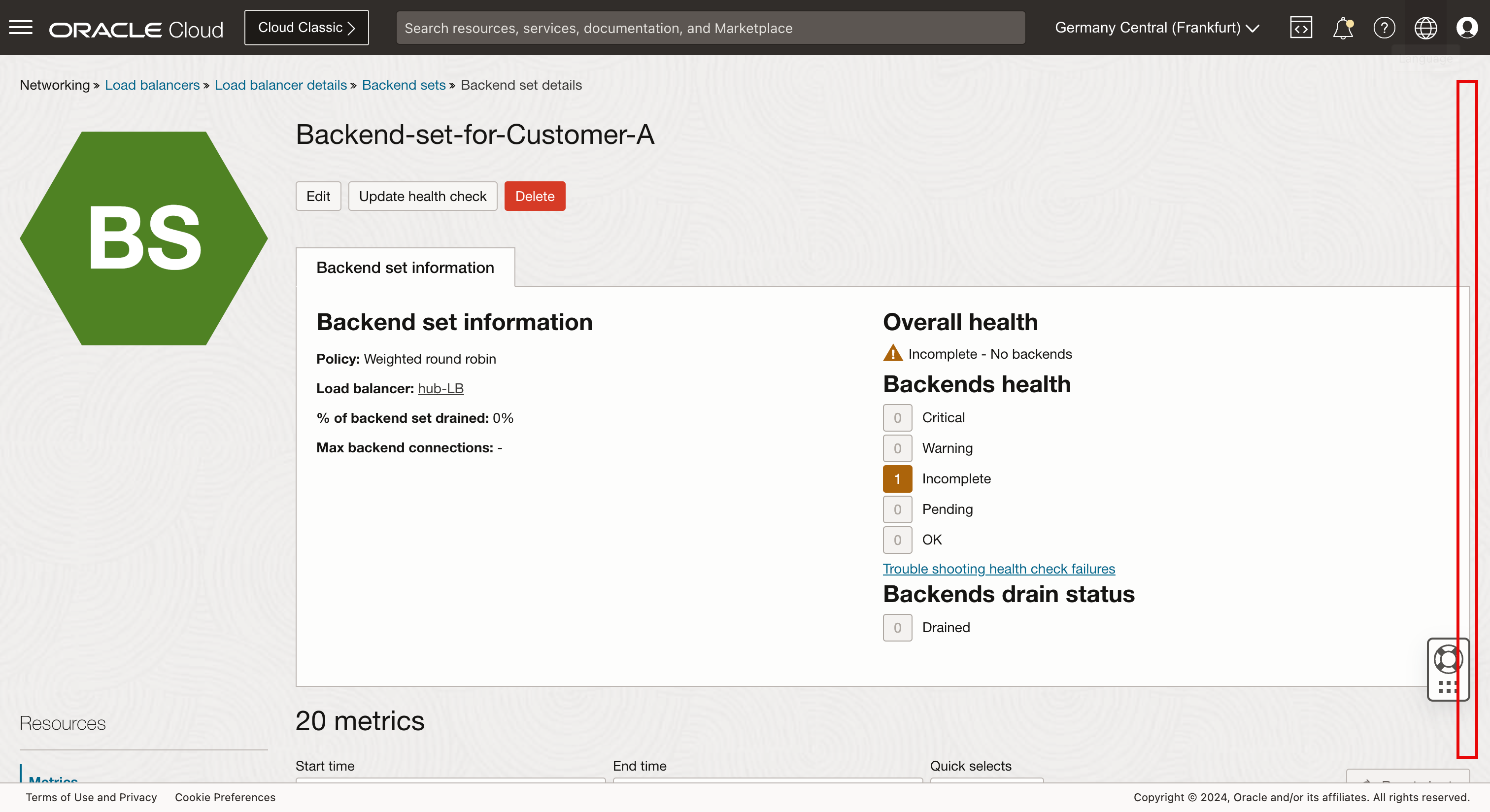
Task: Open the Cloud Classic switcher
Action: (x=306, y=27)
